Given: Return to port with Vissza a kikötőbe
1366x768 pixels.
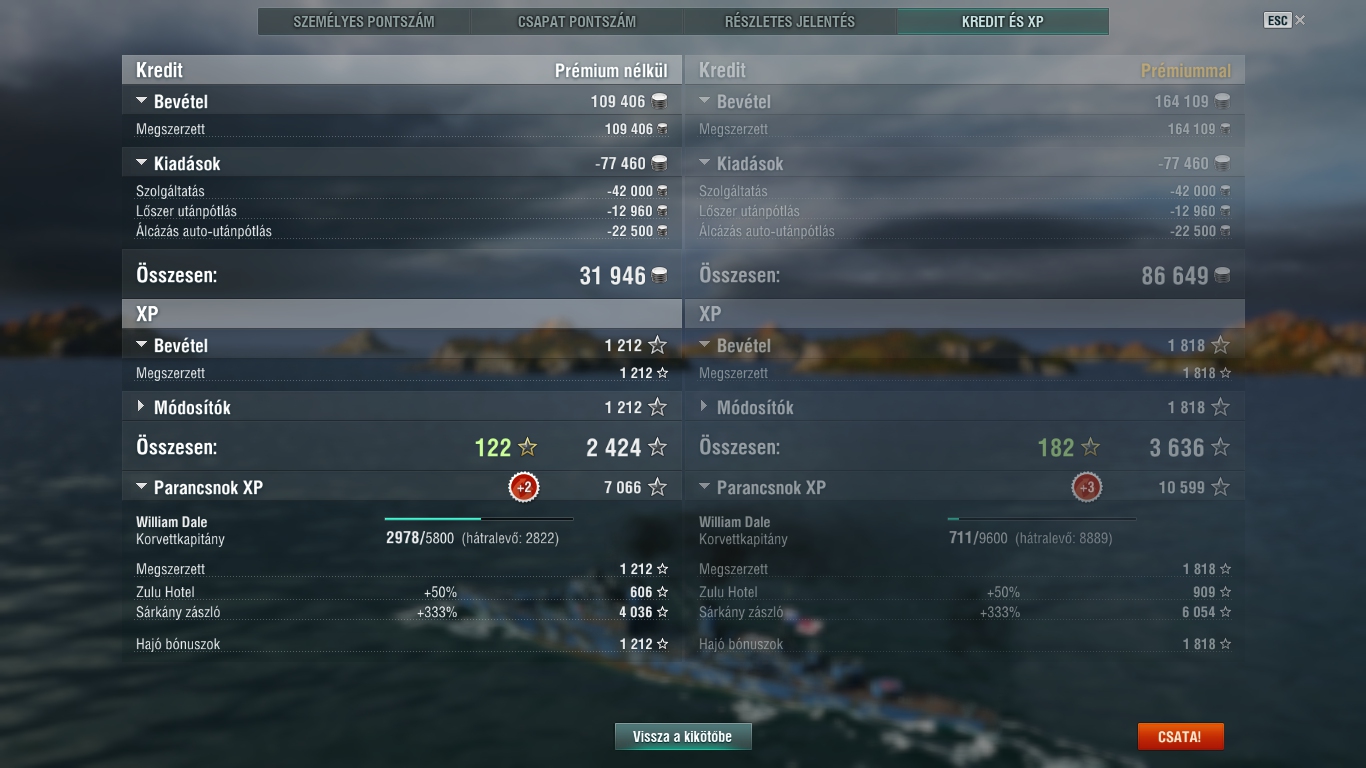Looking at the screenshot, I should point(683,737).
